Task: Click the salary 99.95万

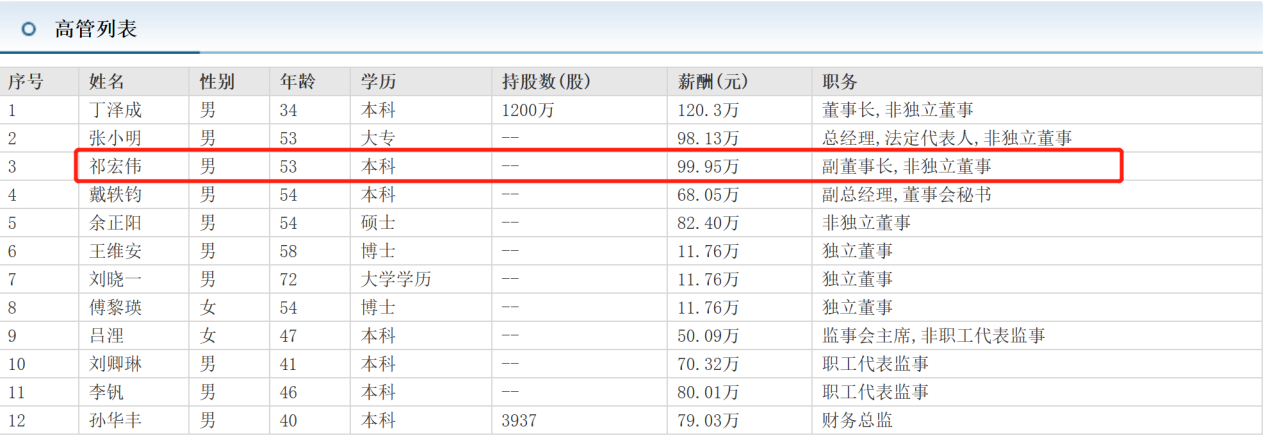Action: 708,166
